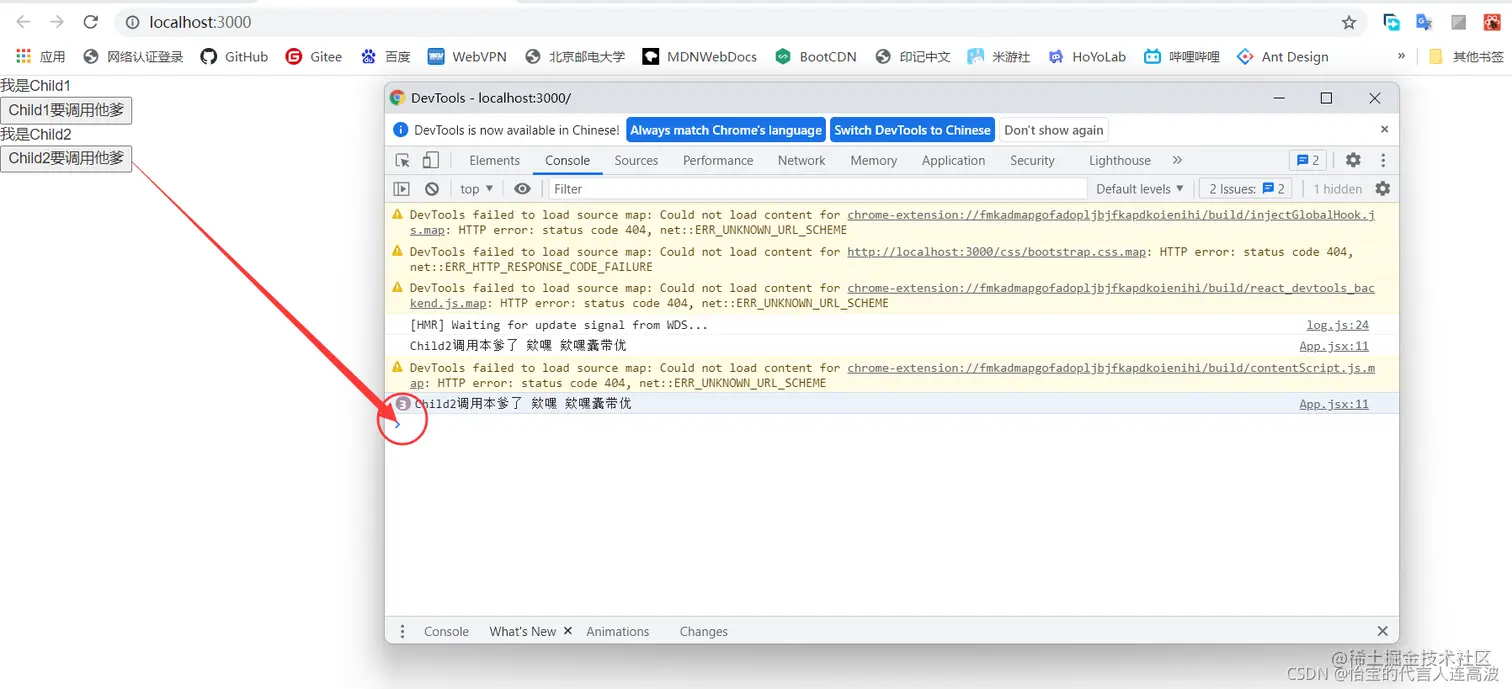Dismiss the DevTools language info bar
The image size is (1512, 689).
tap(1384, 129)
